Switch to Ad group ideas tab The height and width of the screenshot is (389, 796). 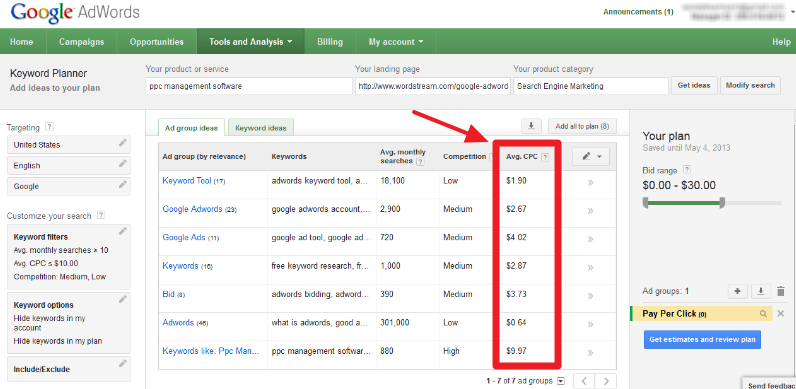coord(191,128)
